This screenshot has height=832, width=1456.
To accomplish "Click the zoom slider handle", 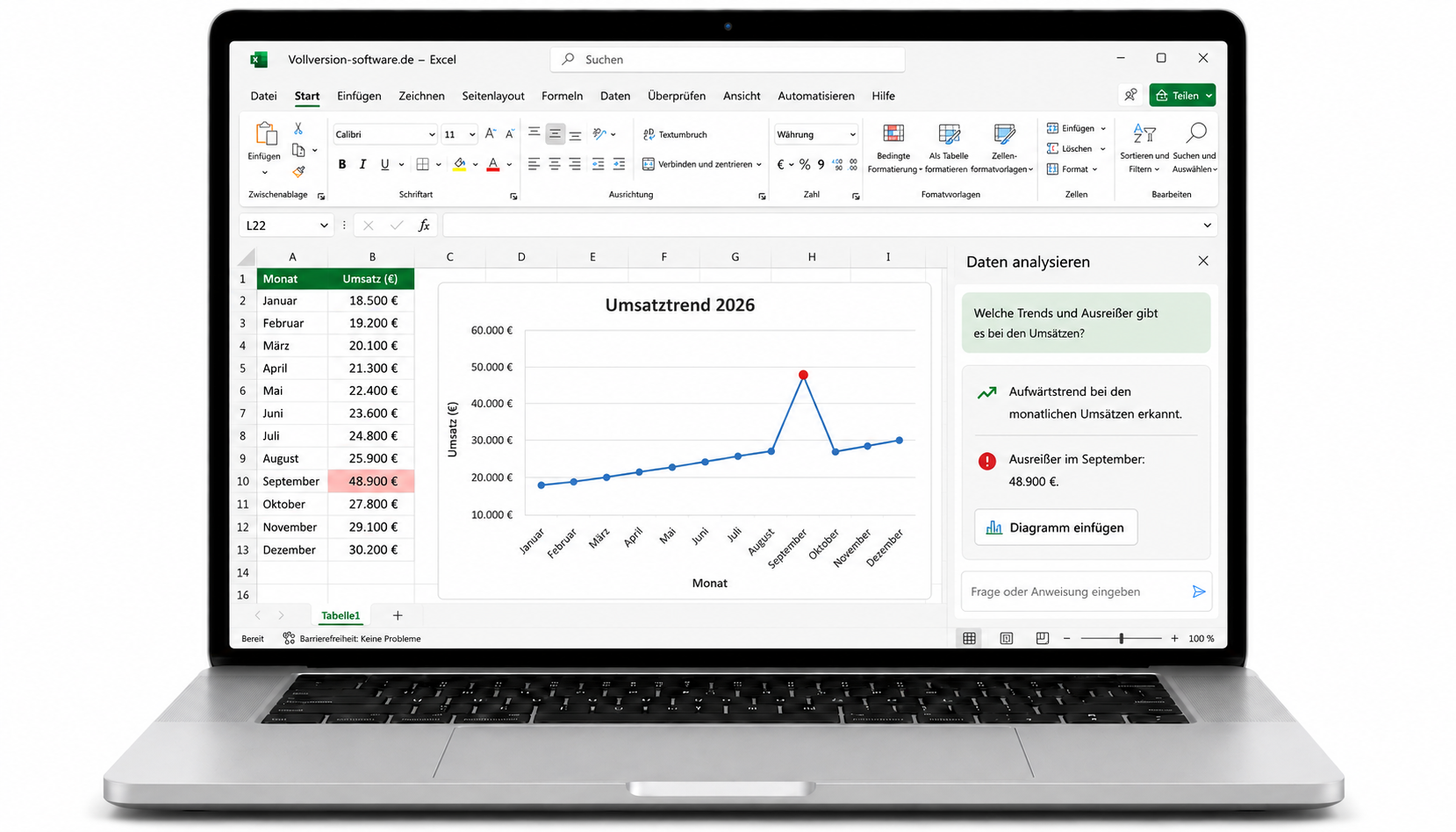I will [x=1121, y=638].
